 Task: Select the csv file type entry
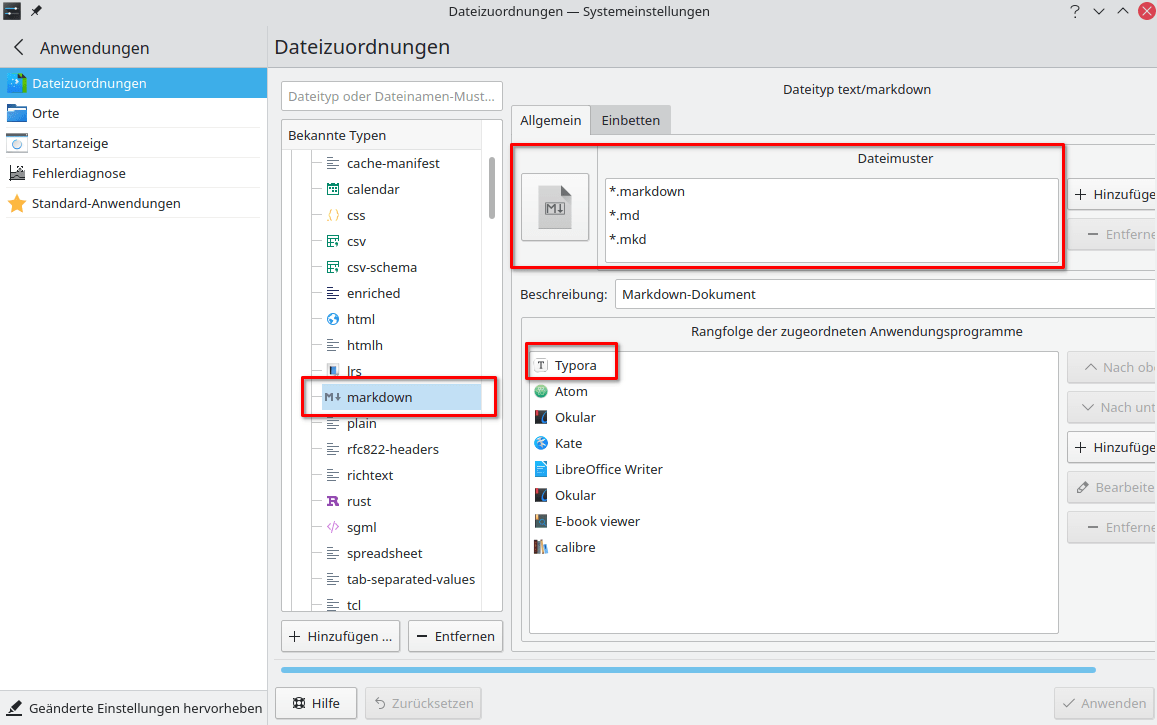(x=356, y=241)
